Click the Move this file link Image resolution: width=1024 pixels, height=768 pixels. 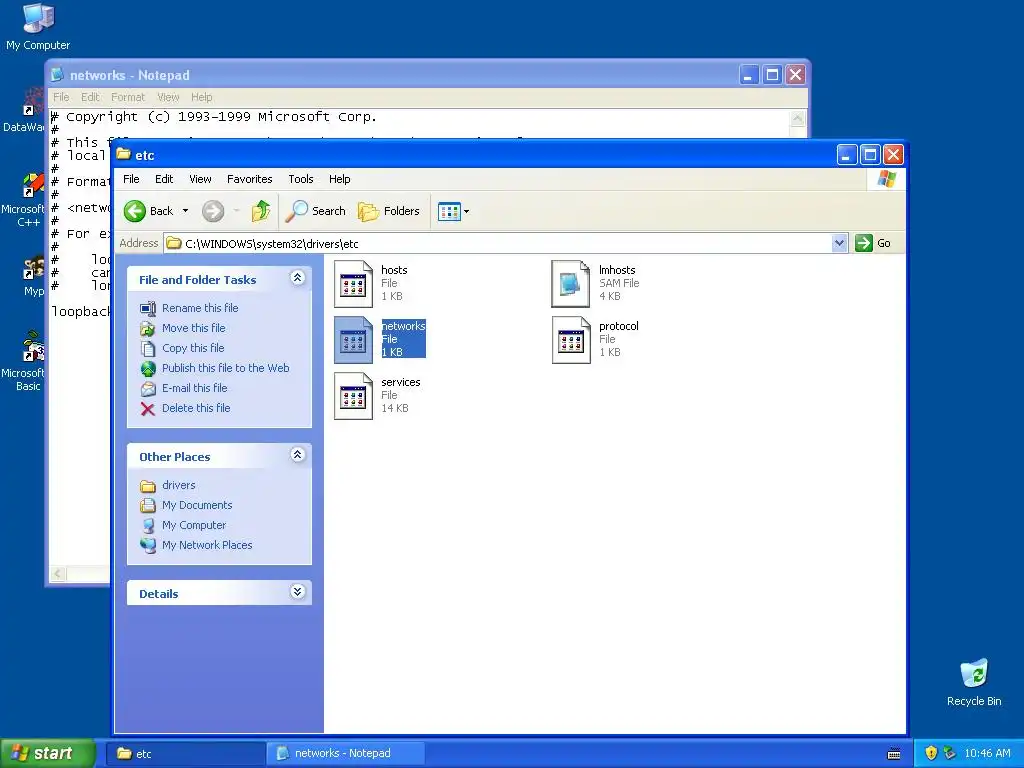(193, 328)
